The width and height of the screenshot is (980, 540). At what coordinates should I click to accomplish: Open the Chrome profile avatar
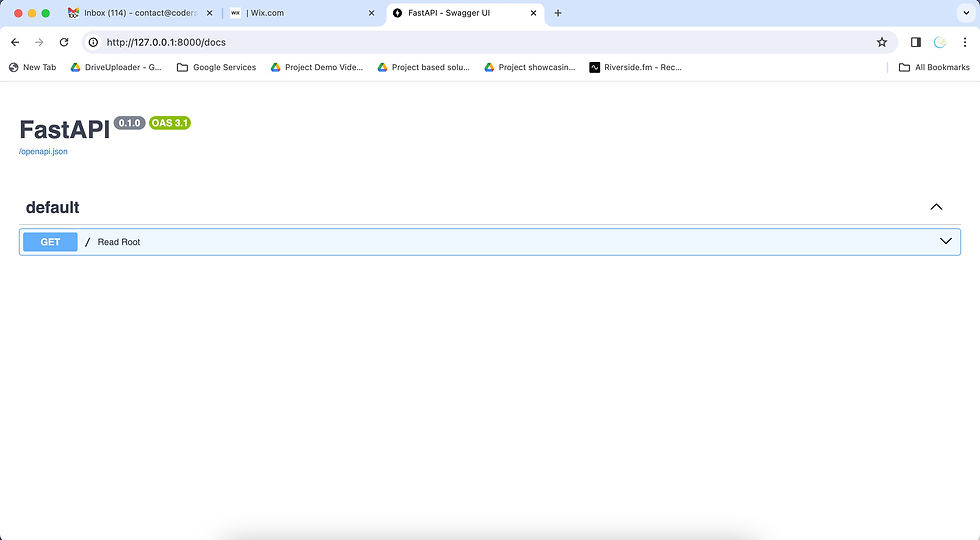pos(939,42)
